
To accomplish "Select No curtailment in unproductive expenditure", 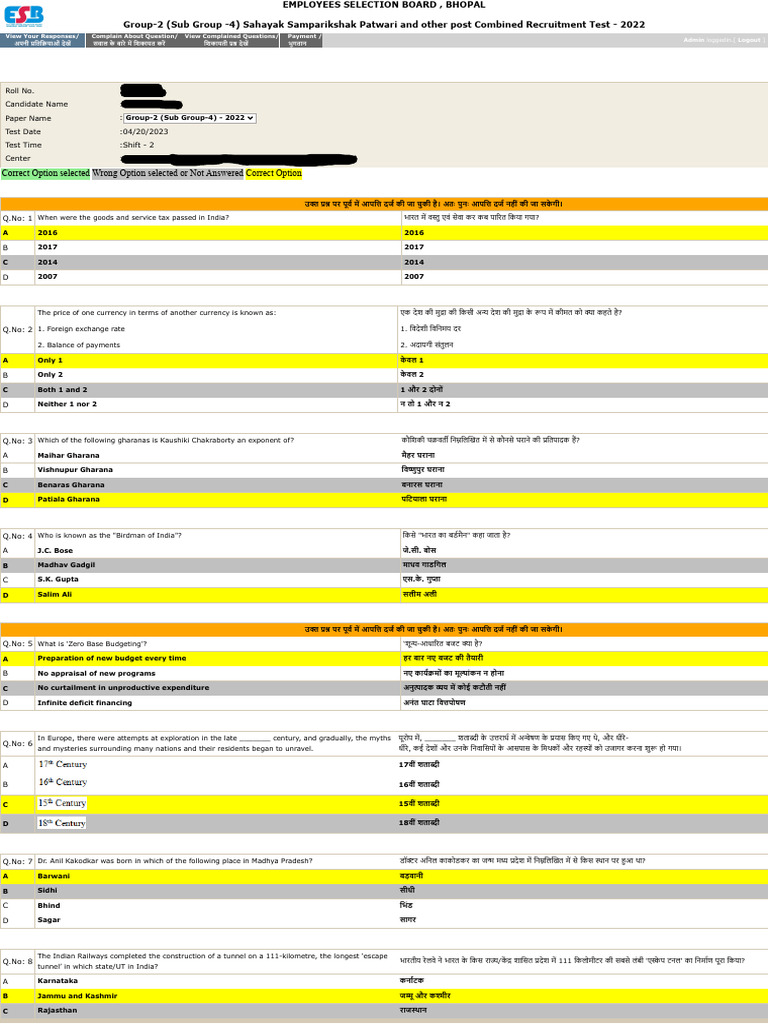I will coord(384,688).
